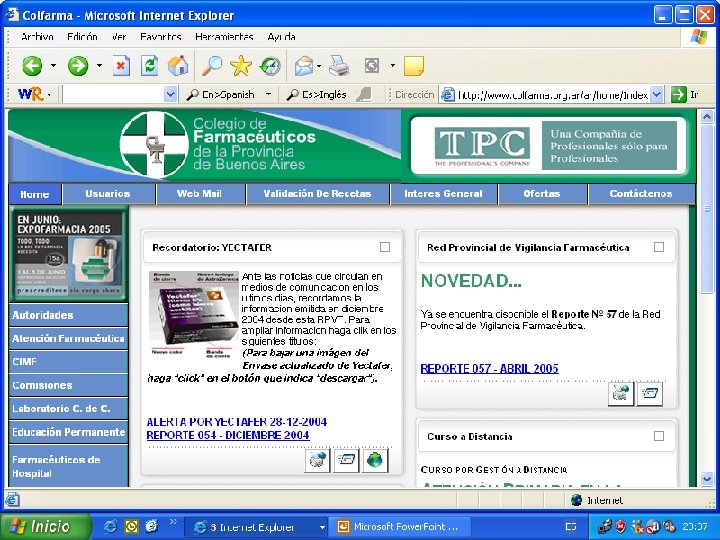Open the Mail envelope icon

[x=304, y=66]
